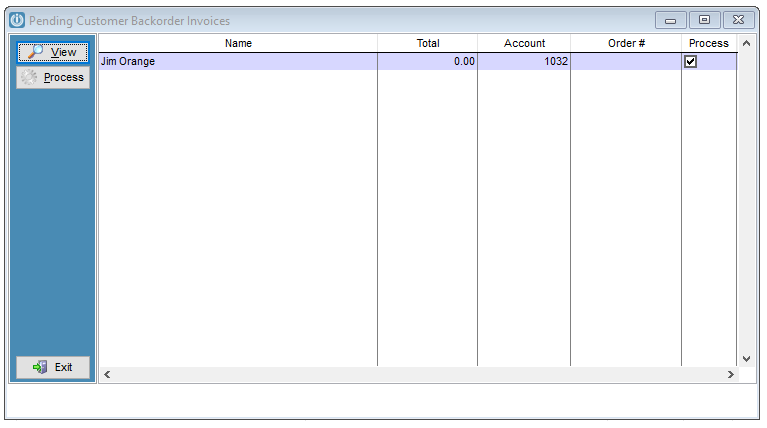
Task: Click the scroll right arrow
Action: 731,375
